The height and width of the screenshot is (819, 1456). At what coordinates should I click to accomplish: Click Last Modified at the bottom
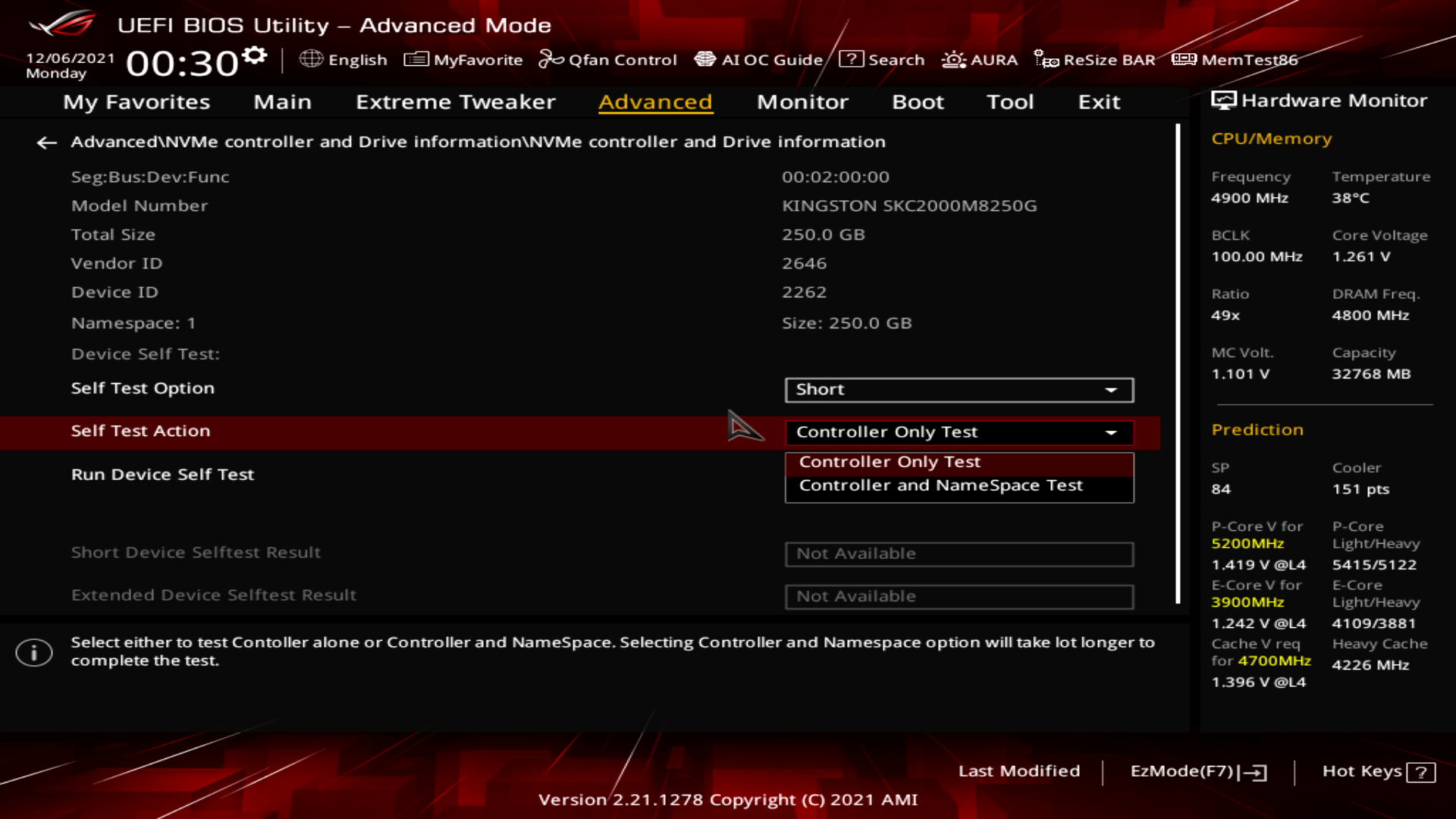[1018, 771]
